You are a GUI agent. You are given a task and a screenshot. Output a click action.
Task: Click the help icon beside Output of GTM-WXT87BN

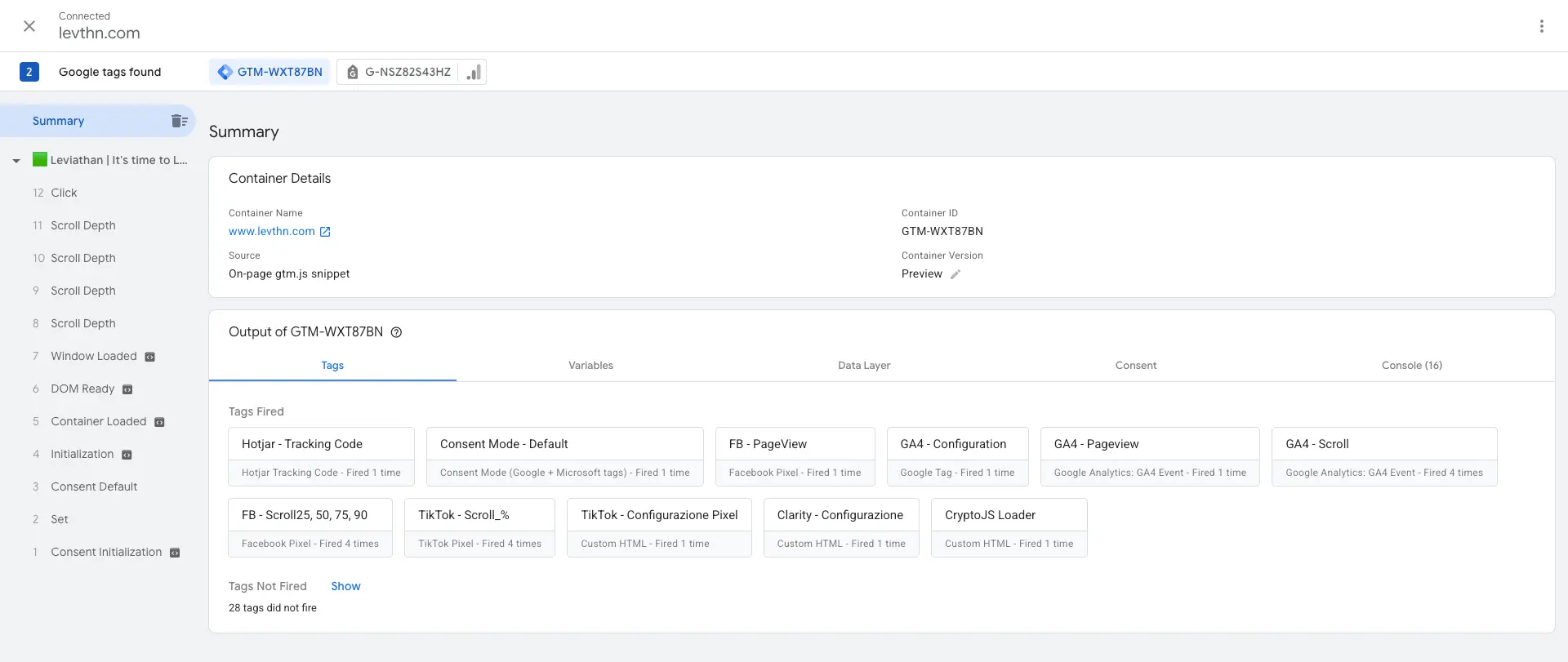[x=396, y=332]
